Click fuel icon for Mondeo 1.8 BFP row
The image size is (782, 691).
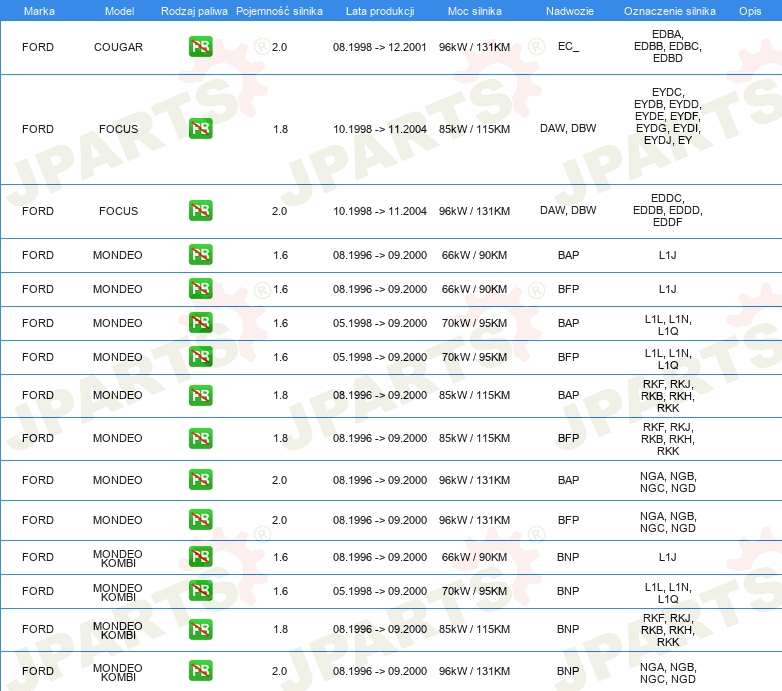coord(200,438)
